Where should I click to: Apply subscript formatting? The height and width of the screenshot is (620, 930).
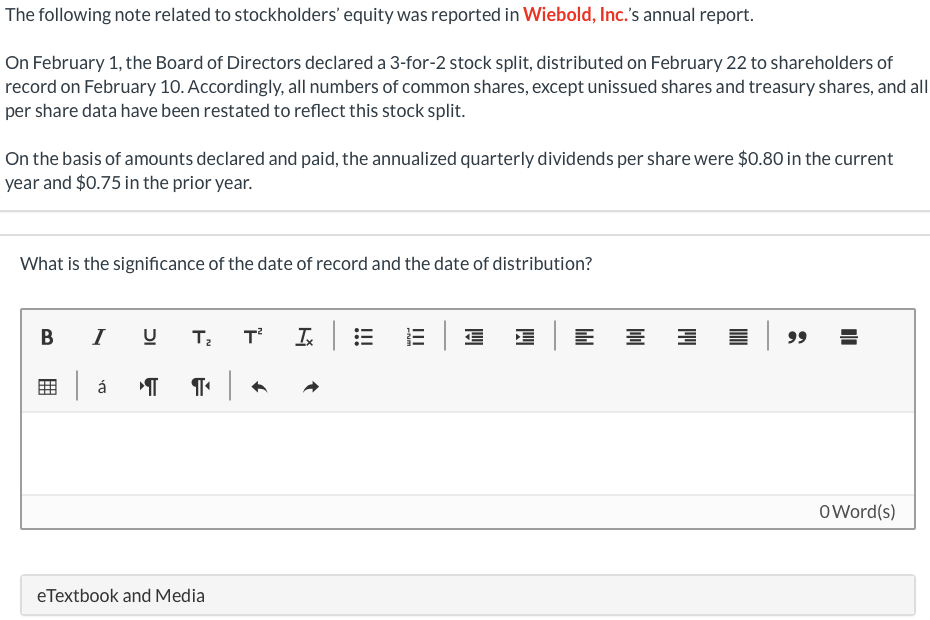click(202, 337)
